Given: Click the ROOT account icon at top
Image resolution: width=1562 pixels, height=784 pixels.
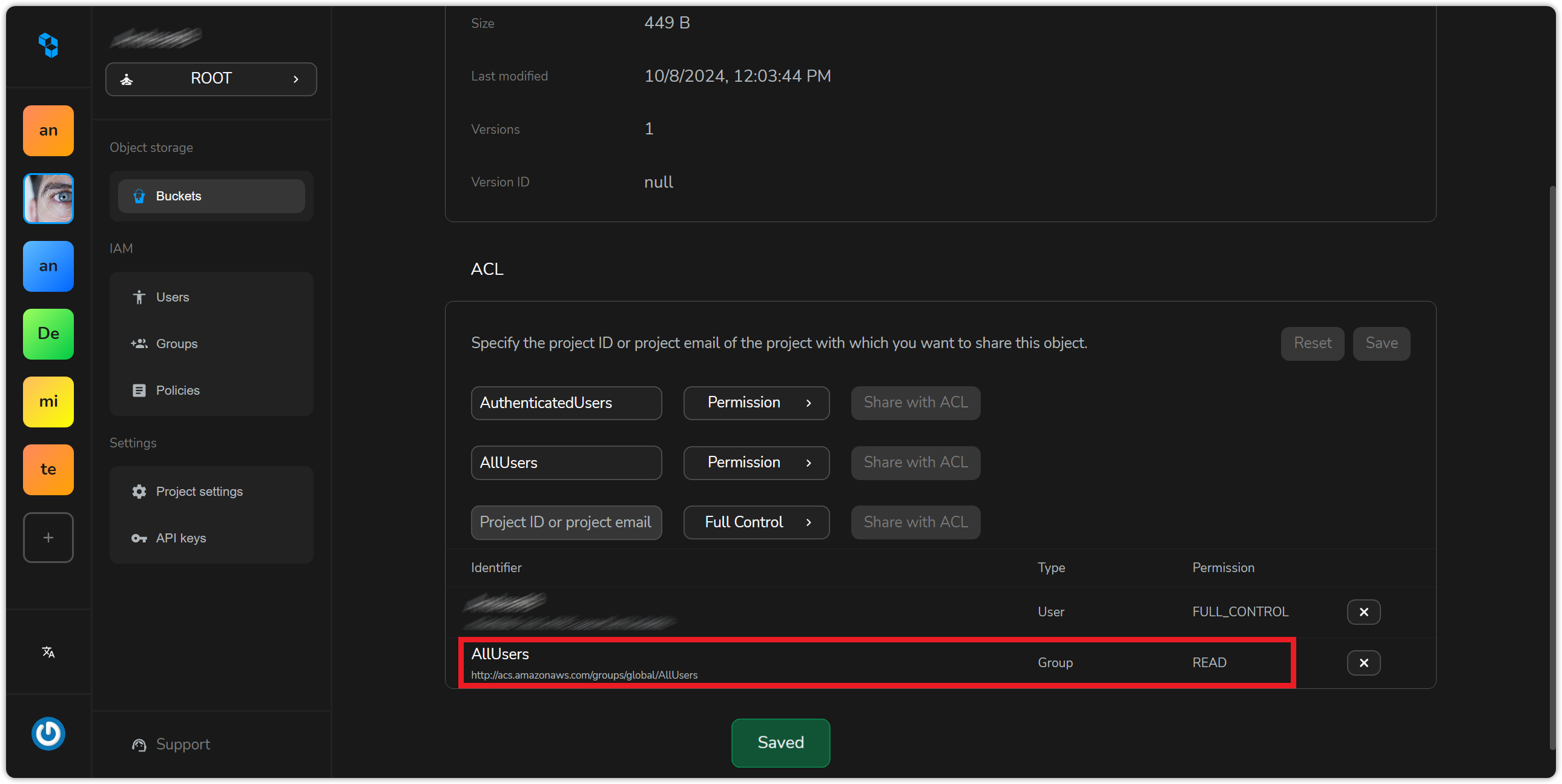Looking at the screenshot, I should coord(127,78).
